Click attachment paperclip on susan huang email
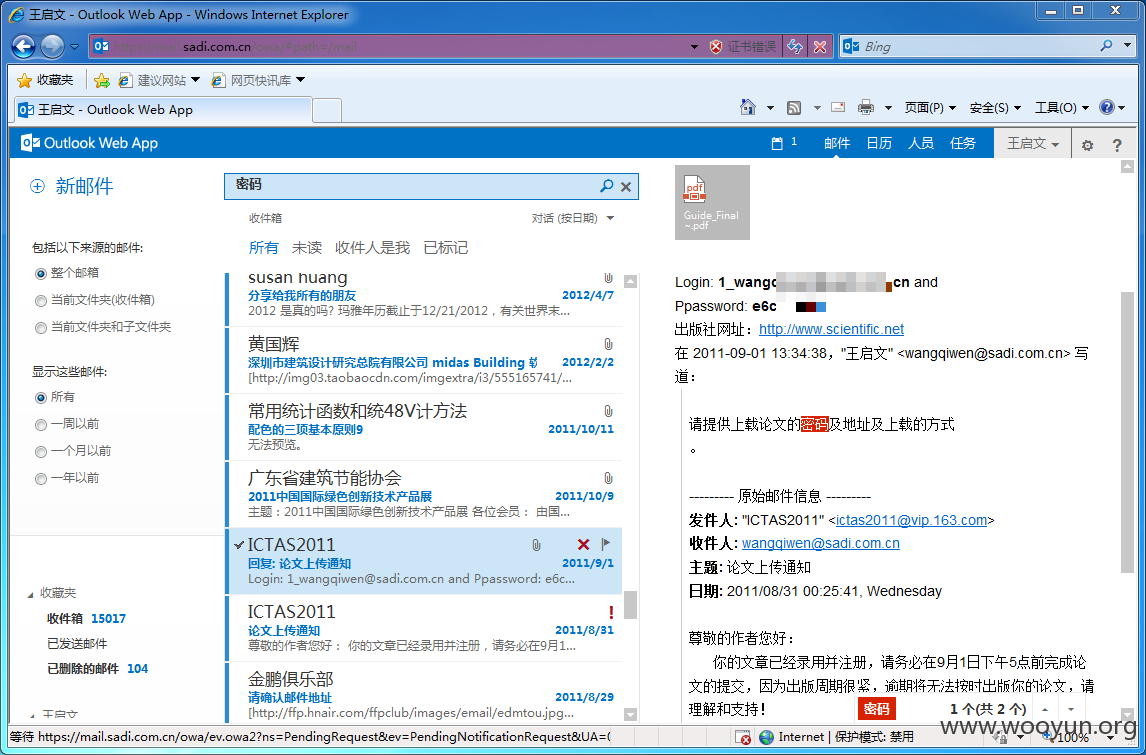 point(608,278)
